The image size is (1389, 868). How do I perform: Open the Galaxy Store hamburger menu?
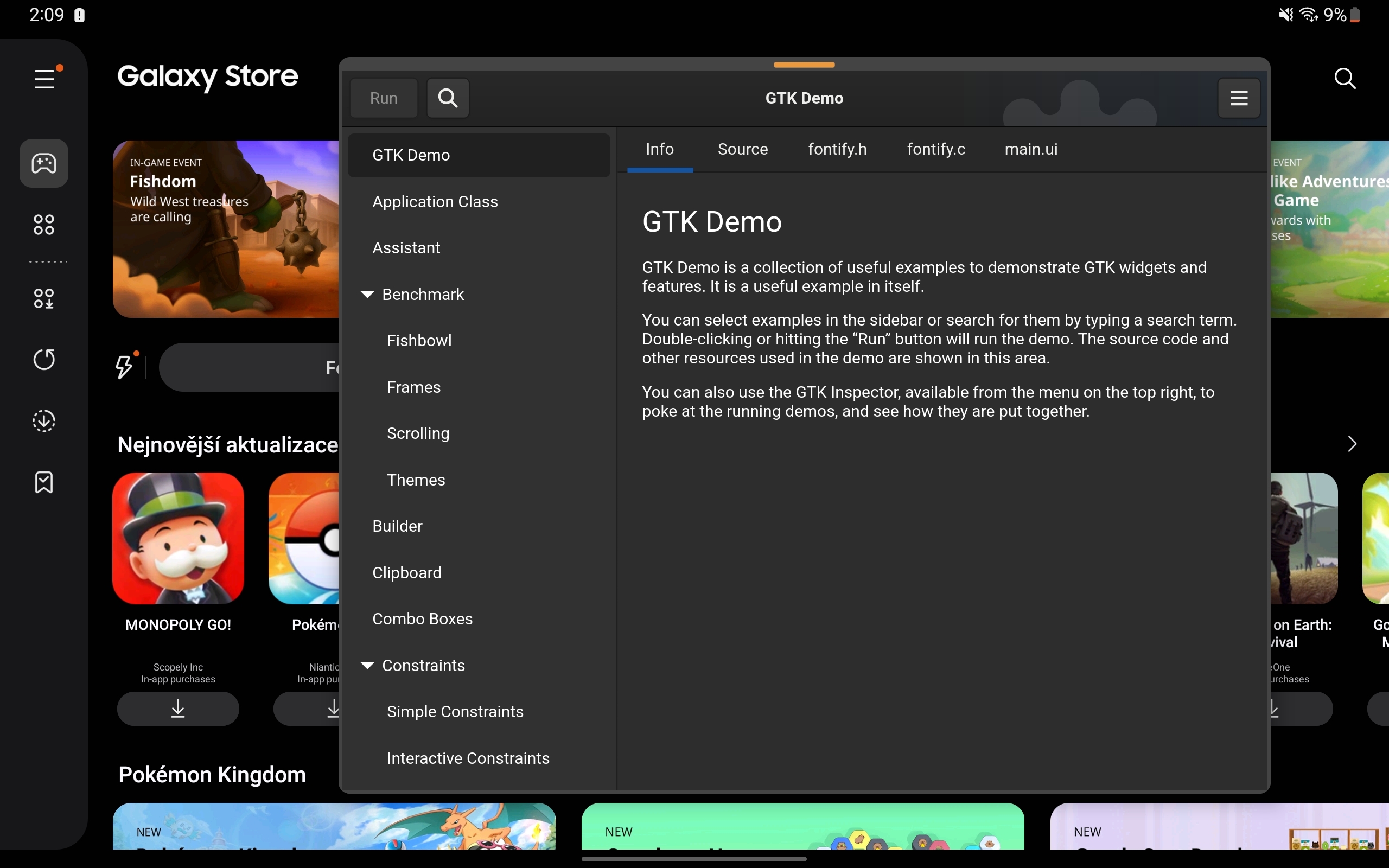45,79
